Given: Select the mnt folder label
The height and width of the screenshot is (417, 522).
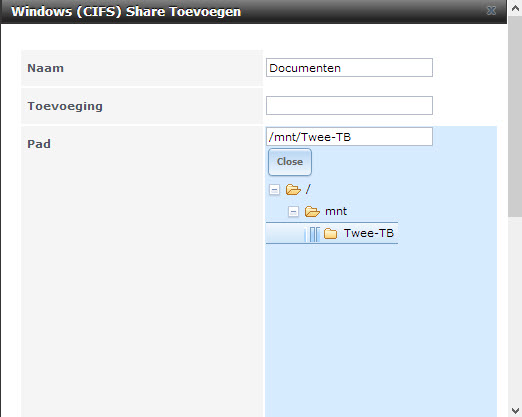Looking at the screenshot, I should [336, 211].
